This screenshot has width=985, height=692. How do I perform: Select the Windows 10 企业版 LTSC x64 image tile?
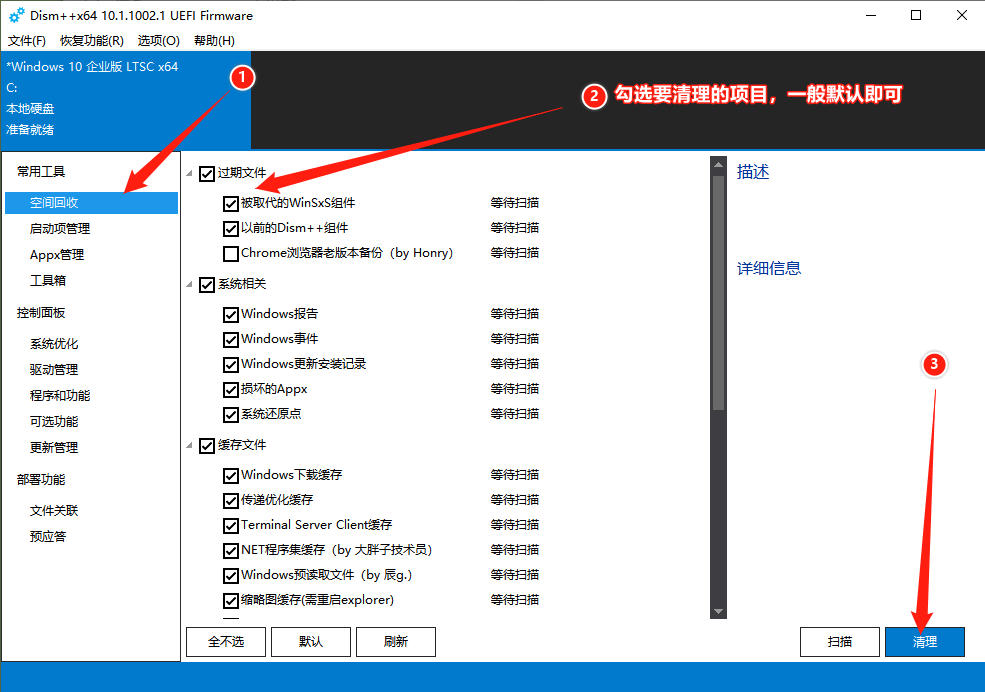[126, 100]
